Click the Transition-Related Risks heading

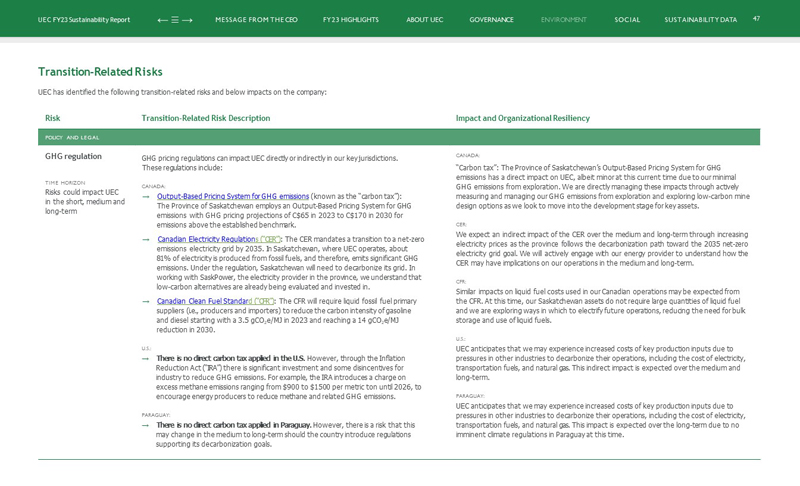100,72
